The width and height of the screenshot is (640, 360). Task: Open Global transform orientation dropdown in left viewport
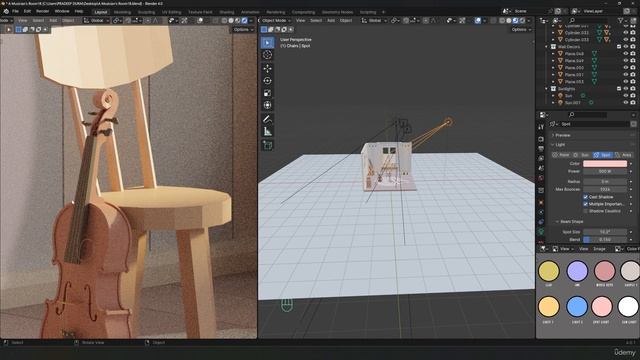click(96, 20)
